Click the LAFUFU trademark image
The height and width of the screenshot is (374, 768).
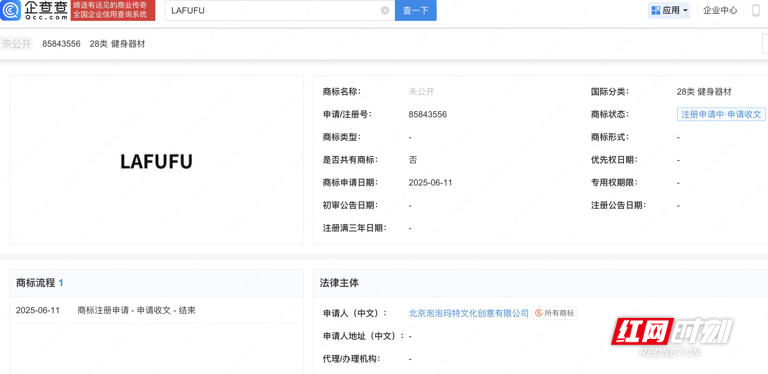(156, 162)
